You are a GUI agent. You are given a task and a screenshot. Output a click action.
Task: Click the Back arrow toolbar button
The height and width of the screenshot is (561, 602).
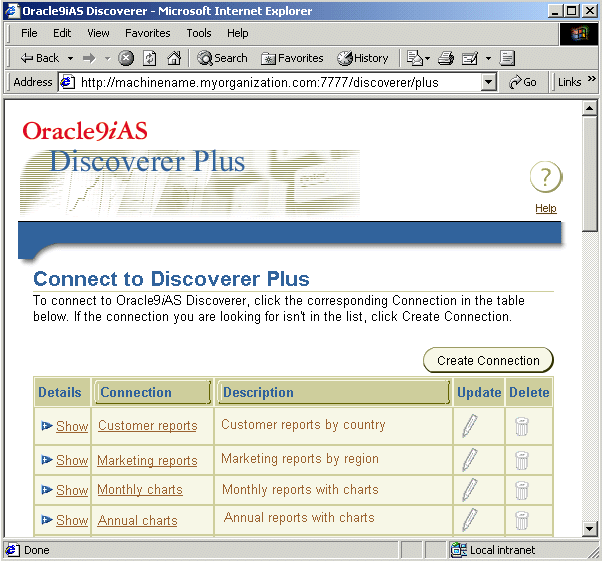(40, 58)
